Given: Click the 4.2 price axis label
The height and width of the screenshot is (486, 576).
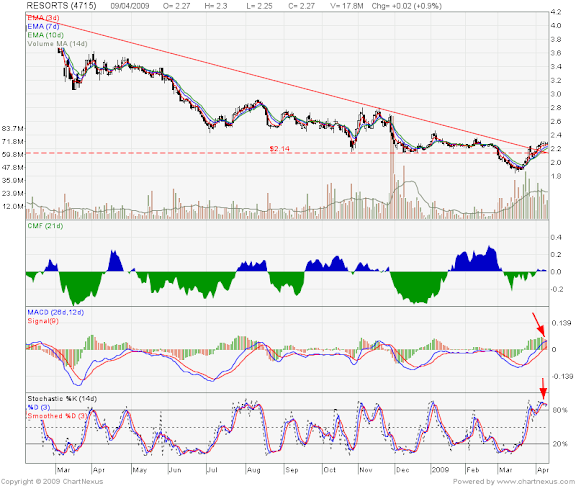Looking at the screenshot, I should [556, 12].
